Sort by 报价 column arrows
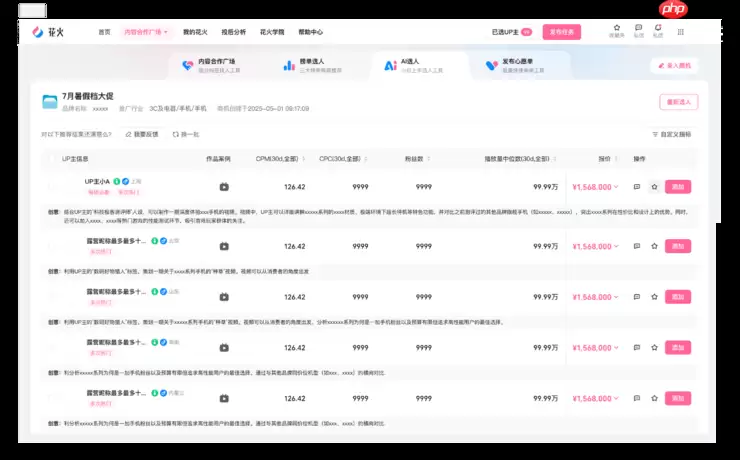The image size is (740, 460). click(x=616, y=159)
